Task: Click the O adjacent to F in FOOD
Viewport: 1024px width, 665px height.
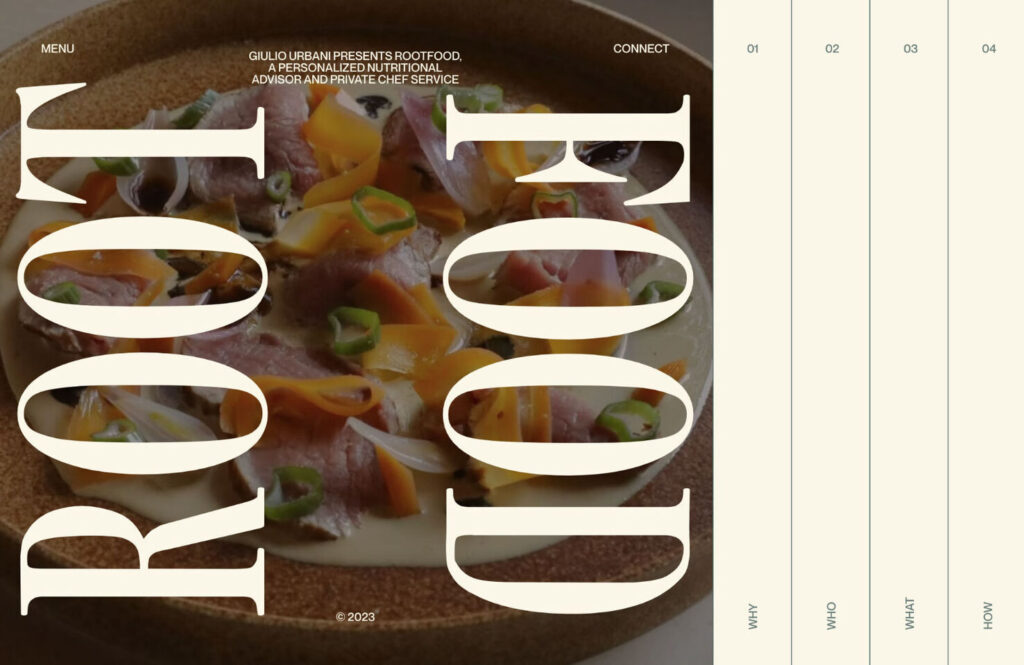Action: coord(568,278)
